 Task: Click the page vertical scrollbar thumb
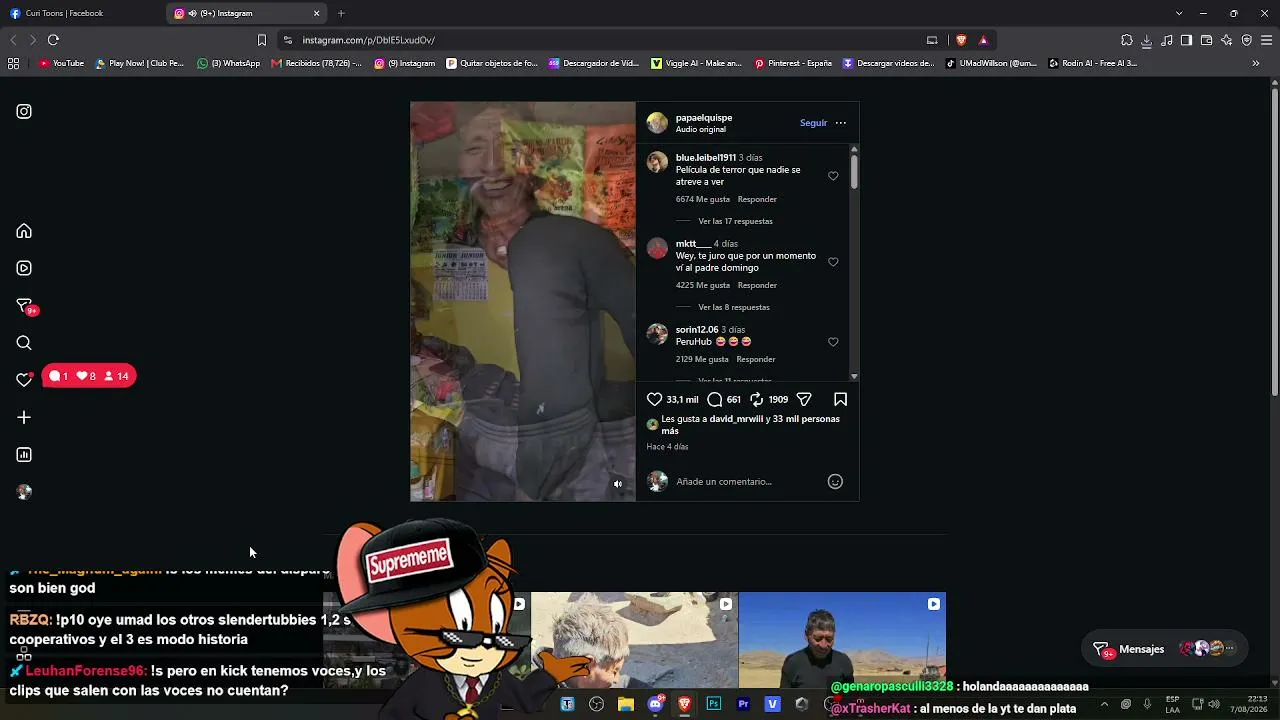tap(1275, 240)
